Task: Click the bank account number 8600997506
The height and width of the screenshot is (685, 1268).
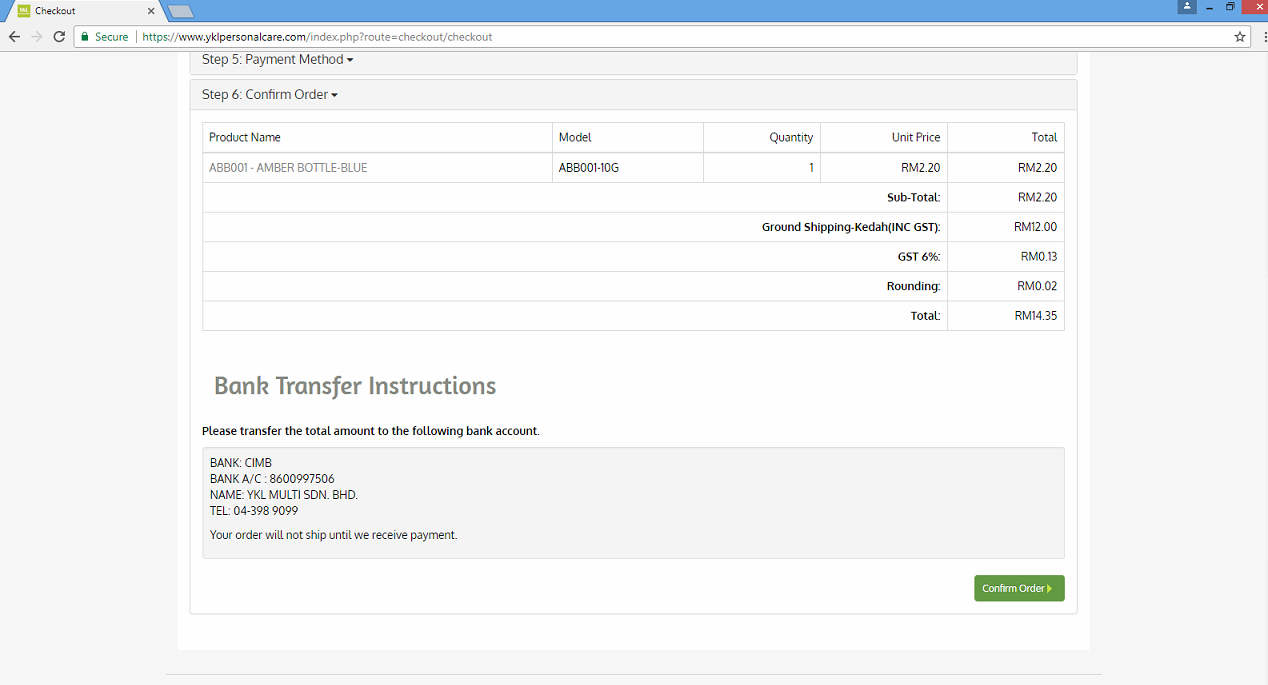Action: coord(302,479)
